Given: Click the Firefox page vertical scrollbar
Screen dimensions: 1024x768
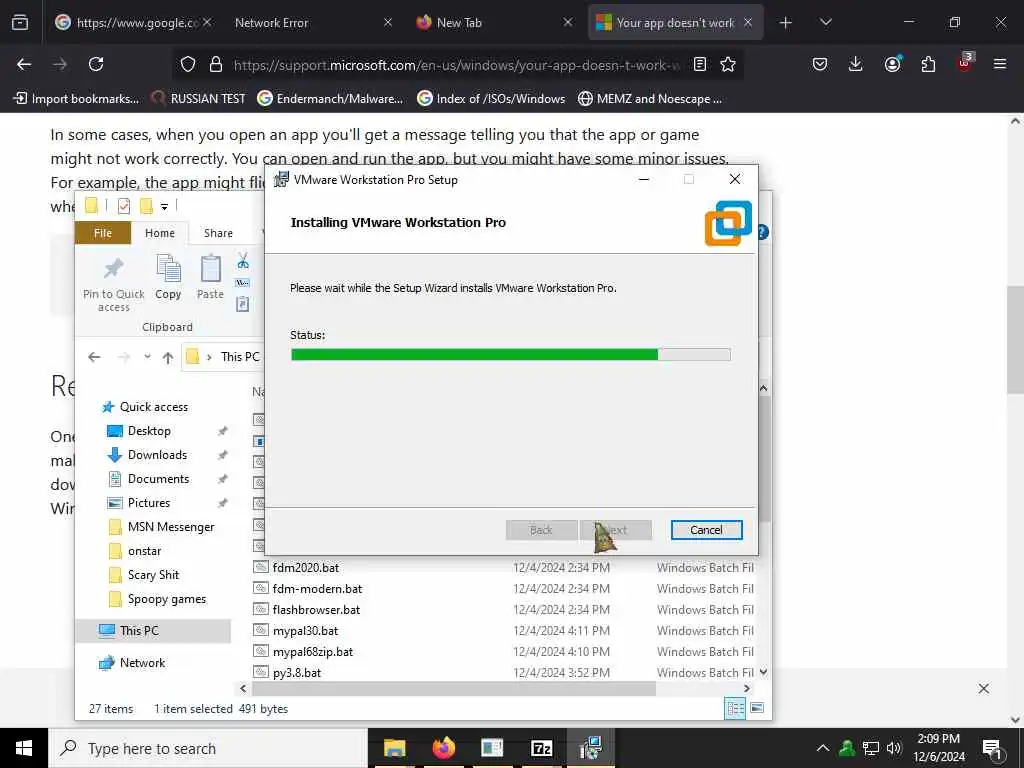Looking at the screenshot, I should click(1016, 340).
